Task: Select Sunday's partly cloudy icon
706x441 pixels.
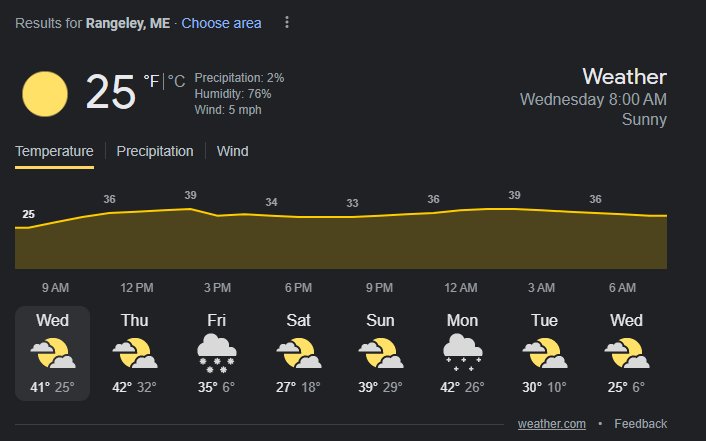Action: click(x=380, y=353)
